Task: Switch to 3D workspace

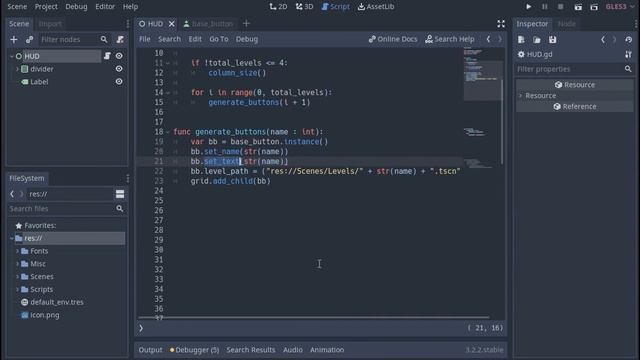Action: (304, 7)
